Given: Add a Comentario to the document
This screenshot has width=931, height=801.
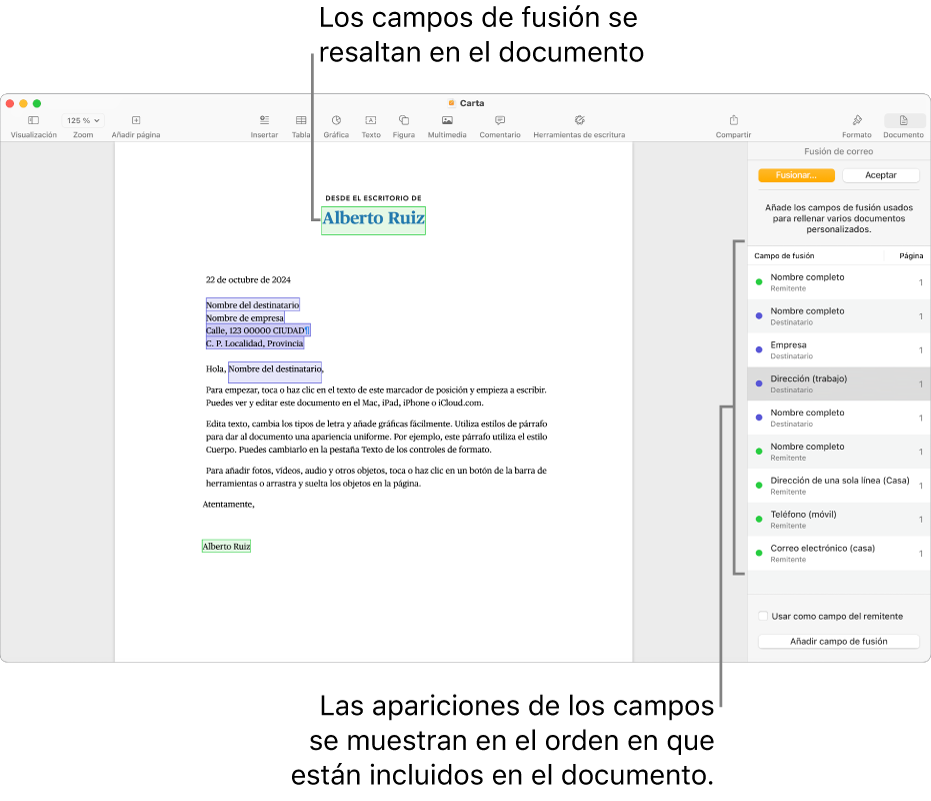Looking at the screenshot, I should [x=500, y=121].
